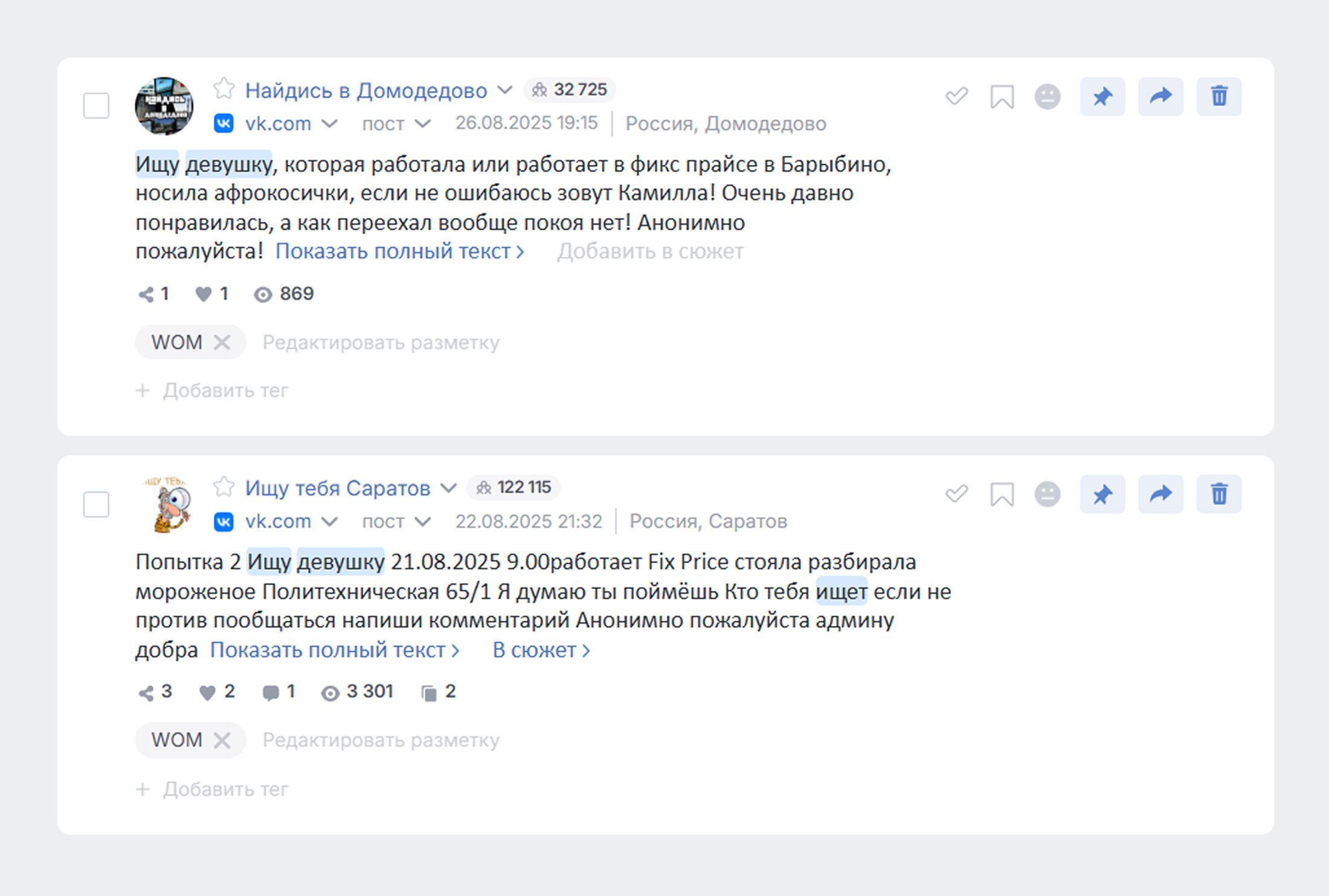Mark the Саратов post as processed
The width and height of the screenshot is (1329, 896).
(x=956, y=494)
